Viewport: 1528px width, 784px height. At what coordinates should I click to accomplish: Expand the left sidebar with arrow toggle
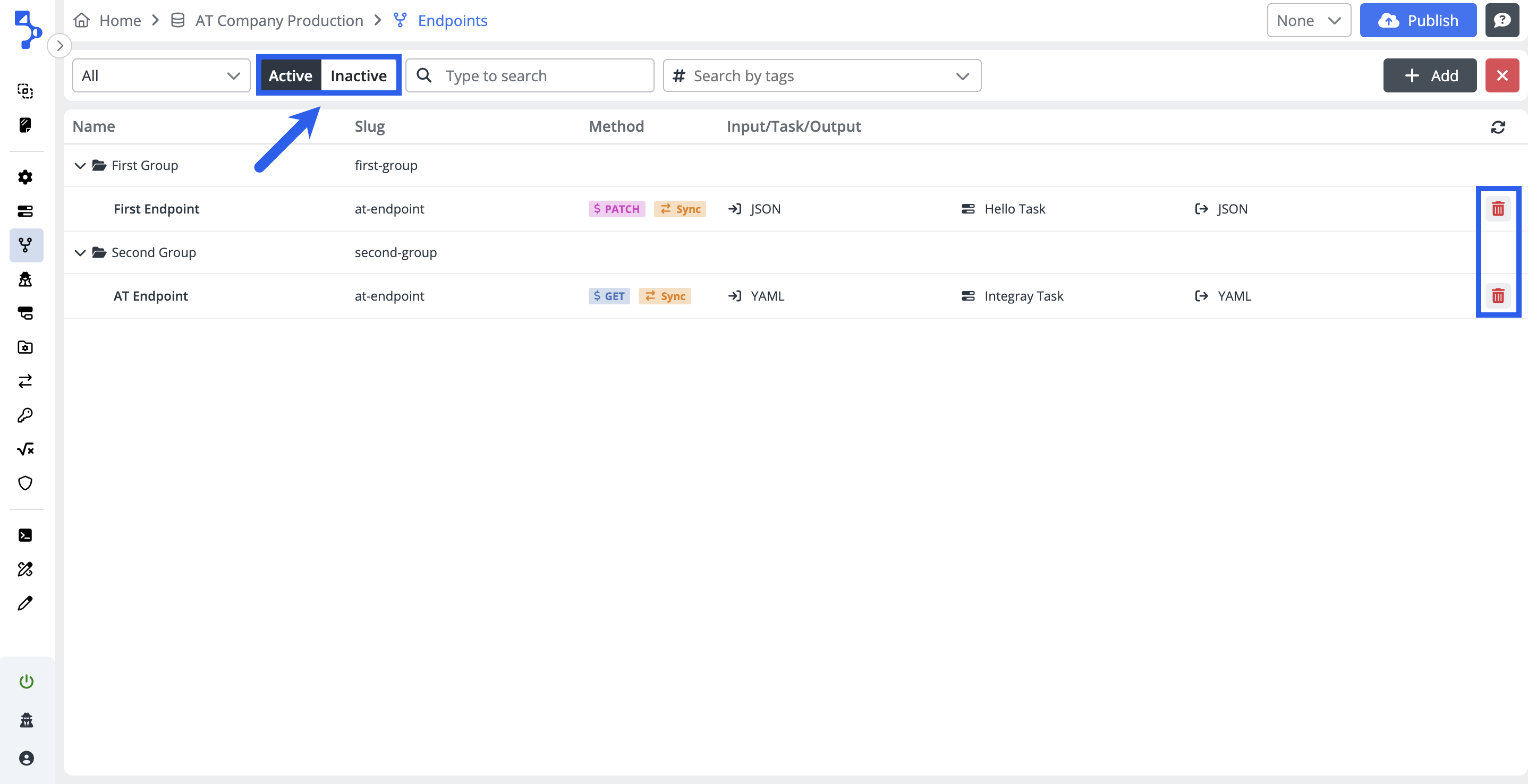point(60,46)
